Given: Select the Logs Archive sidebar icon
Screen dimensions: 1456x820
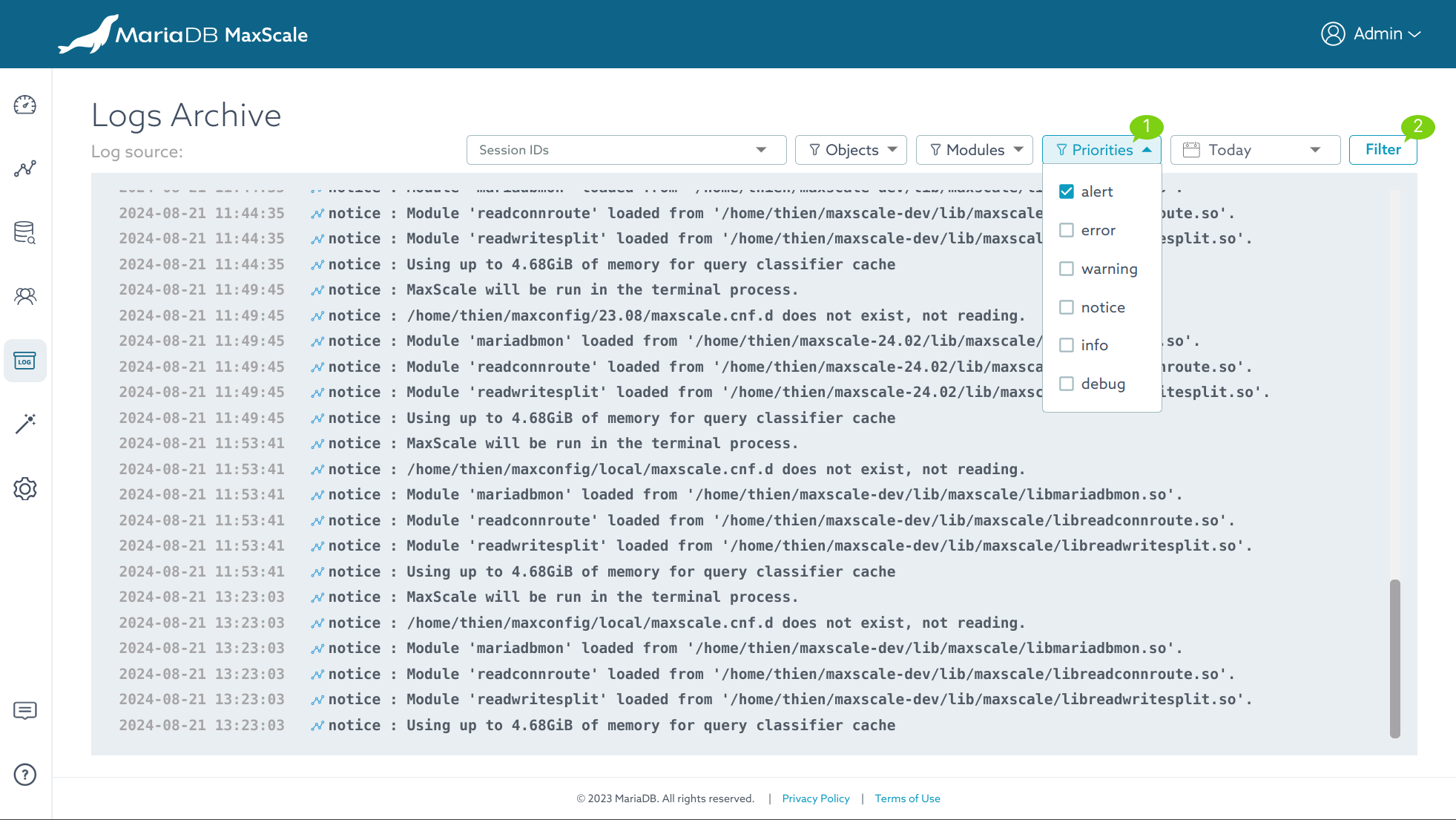Looking at the screenshot, I should (25, 361).
